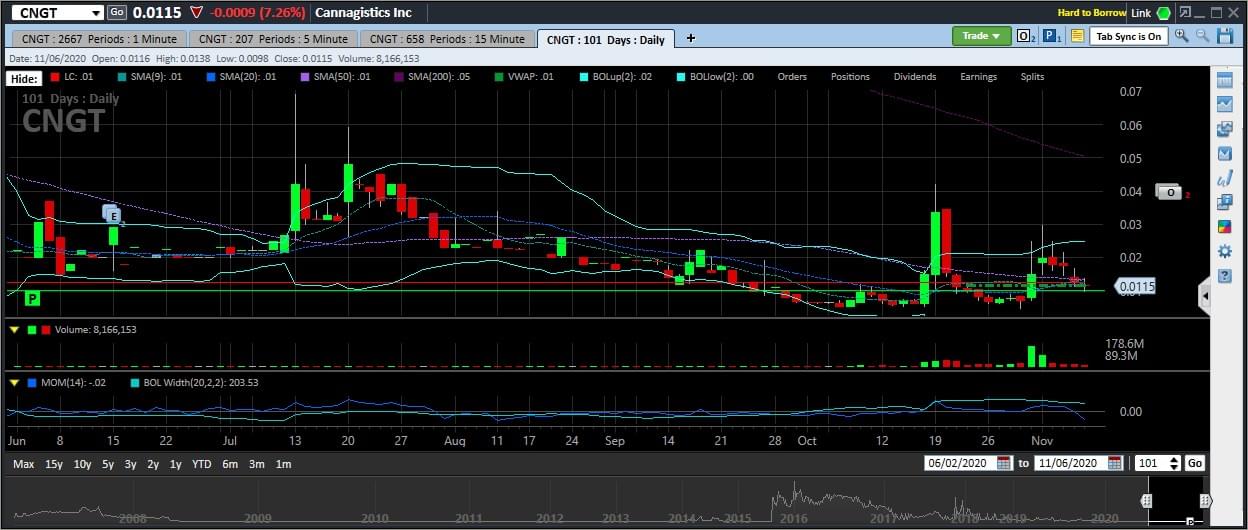Click the green P position marker on chart
This screenshot has height=530, width=1248.
32,298
